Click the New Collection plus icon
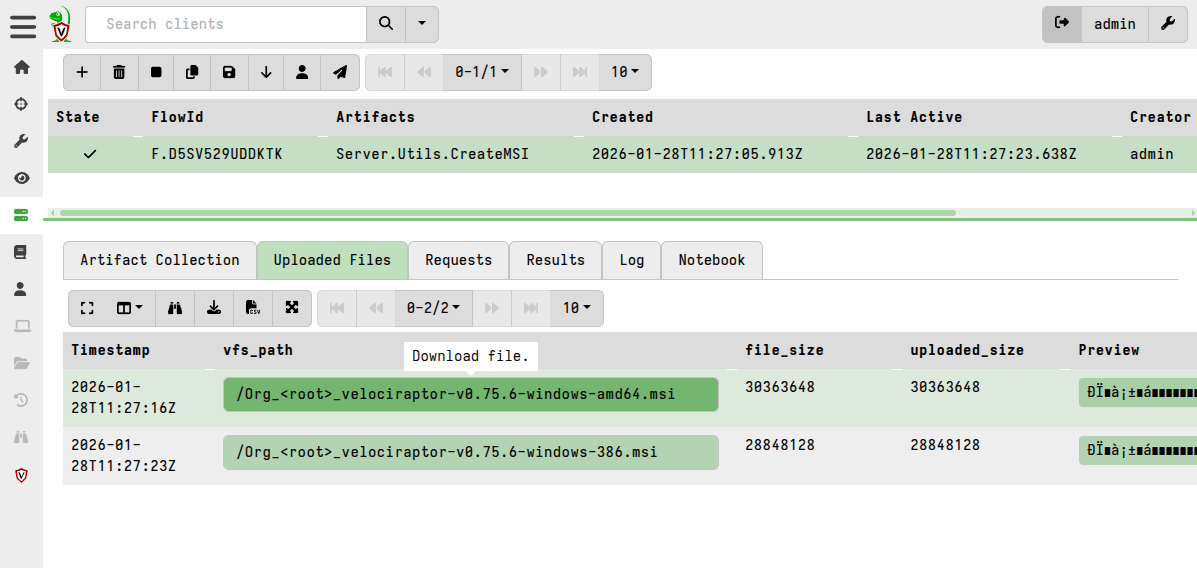The height and width of the screenshot is (568, 1197). point(82,72)
